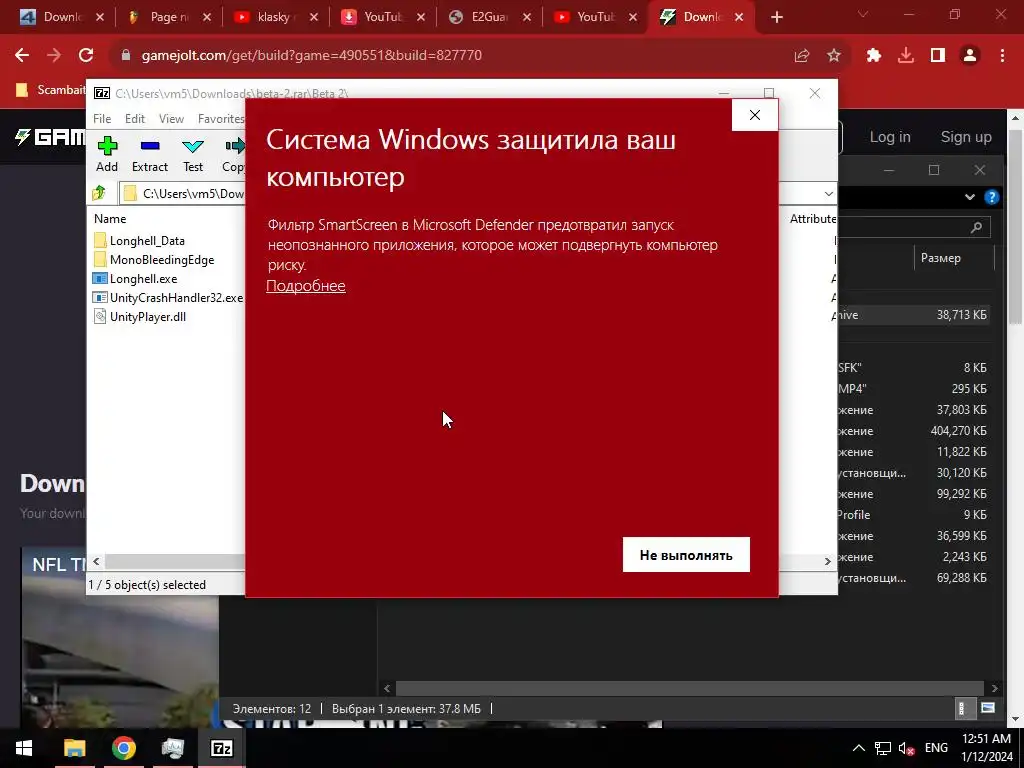Viewport: 1024px width, 768px height.
Task: Open Chrome from the taskbar
Action: [x=123, y=748]
